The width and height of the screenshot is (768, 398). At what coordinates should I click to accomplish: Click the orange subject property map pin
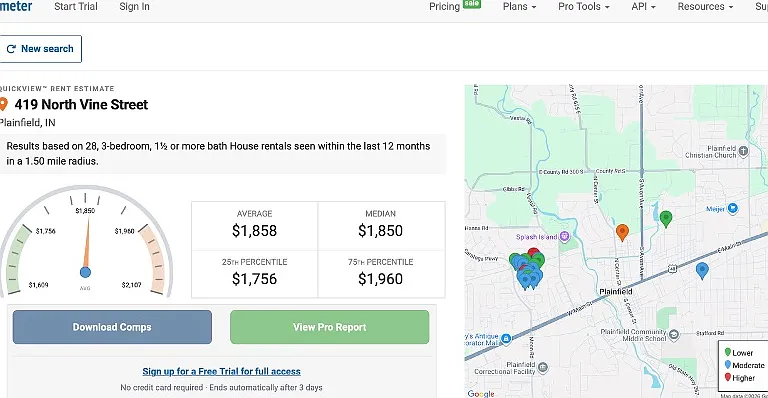coord(622,232)
